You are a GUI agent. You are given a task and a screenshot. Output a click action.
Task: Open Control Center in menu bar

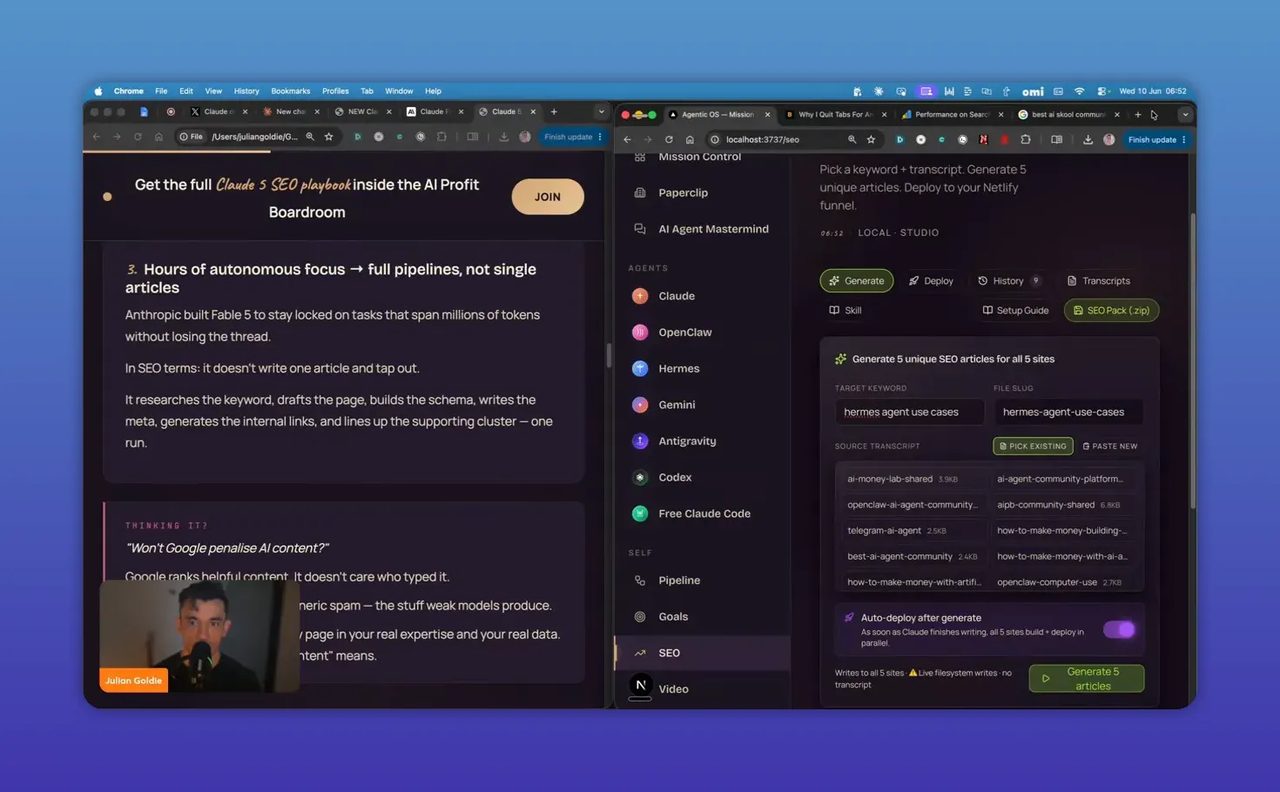pos(1102,91)
